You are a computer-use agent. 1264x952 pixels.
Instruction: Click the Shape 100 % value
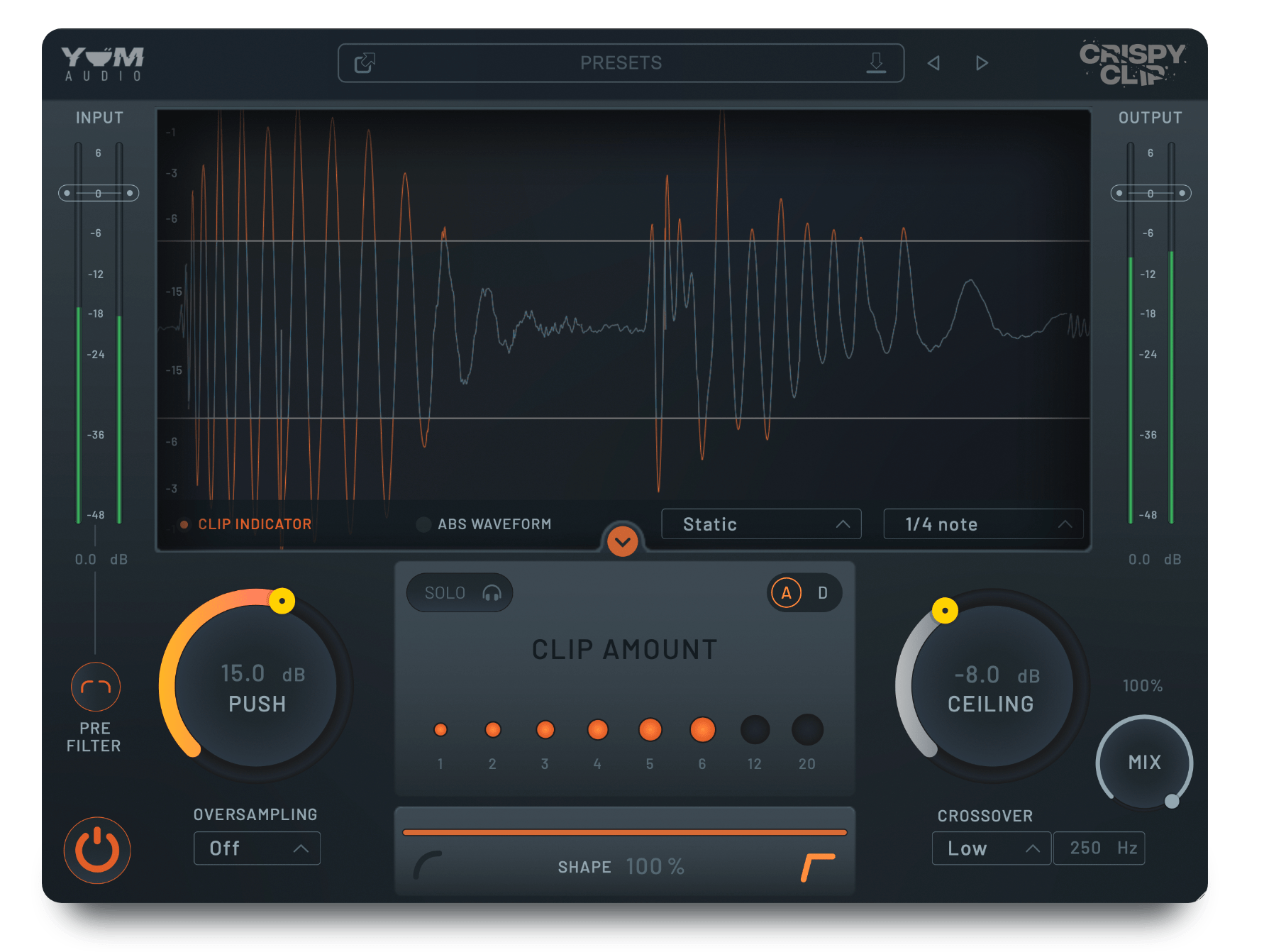[x=655, y=867]
